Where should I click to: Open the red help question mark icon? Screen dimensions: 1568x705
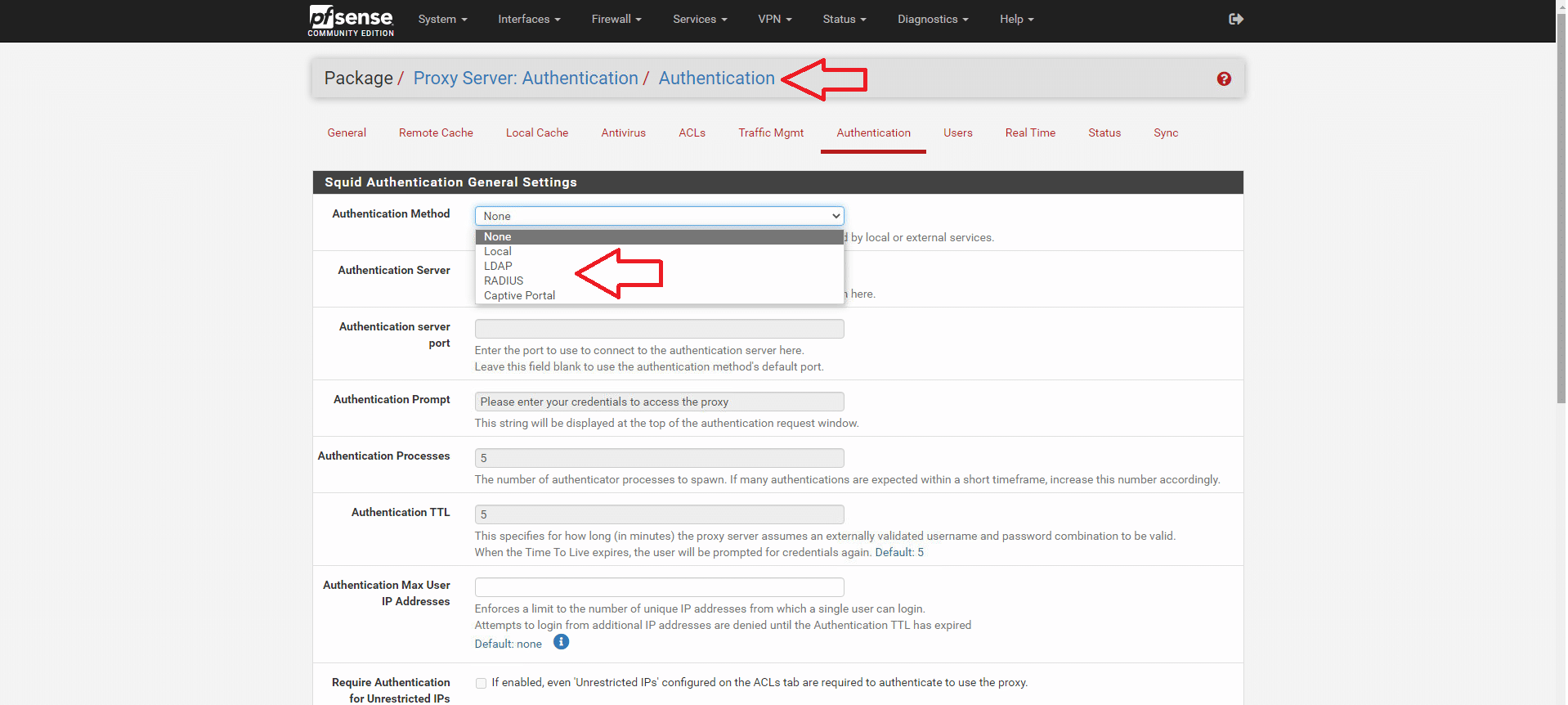pos(1224,79)
